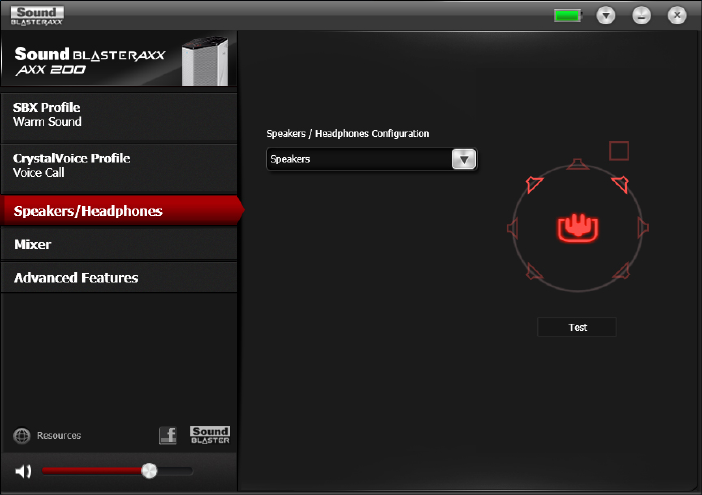Open the Resources link
Viewport: 702px width, 495px height.
coord(59,435)
